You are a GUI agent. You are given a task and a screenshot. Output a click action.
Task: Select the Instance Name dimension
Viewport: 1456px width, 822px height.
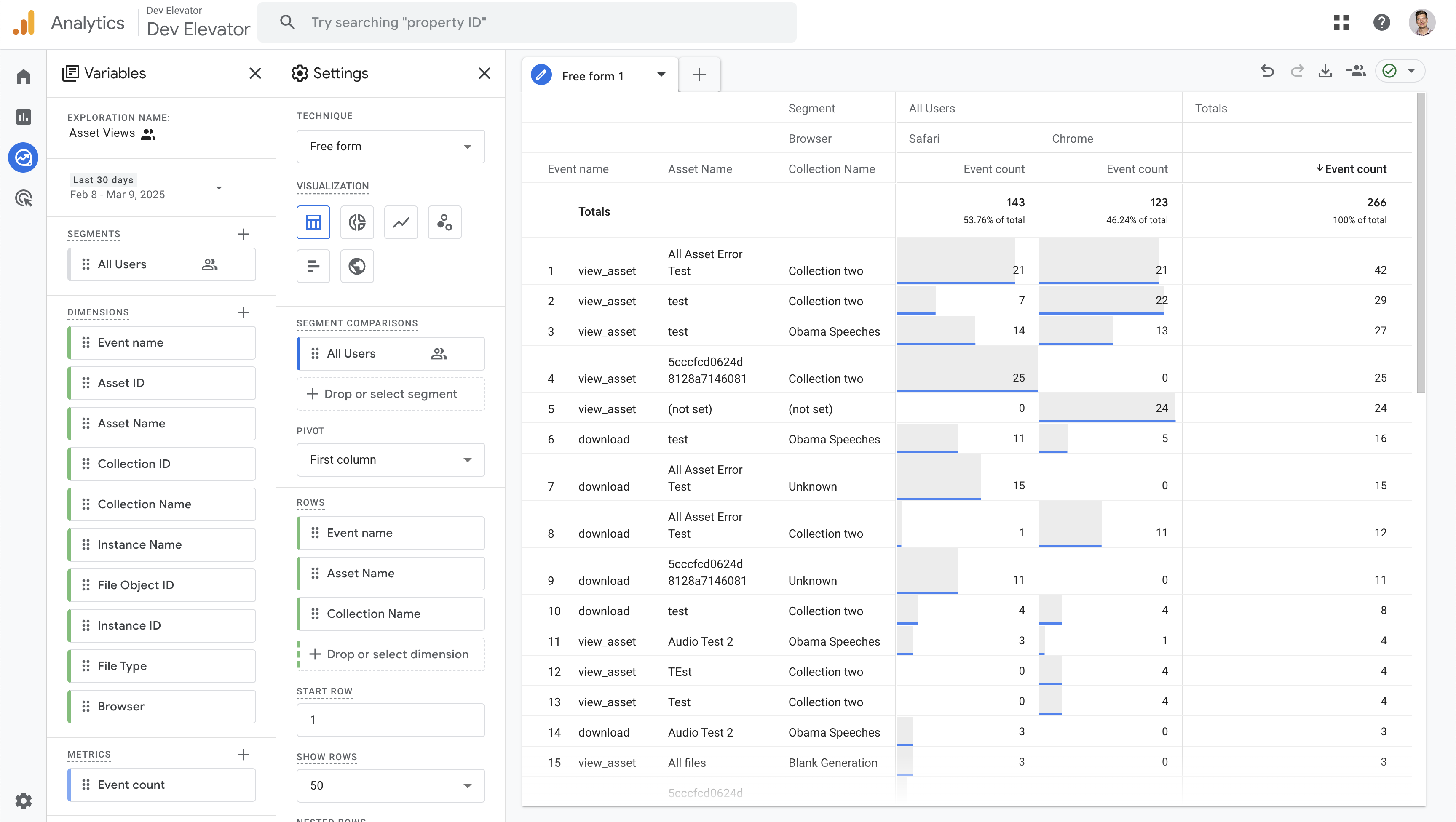pos(162,544)
